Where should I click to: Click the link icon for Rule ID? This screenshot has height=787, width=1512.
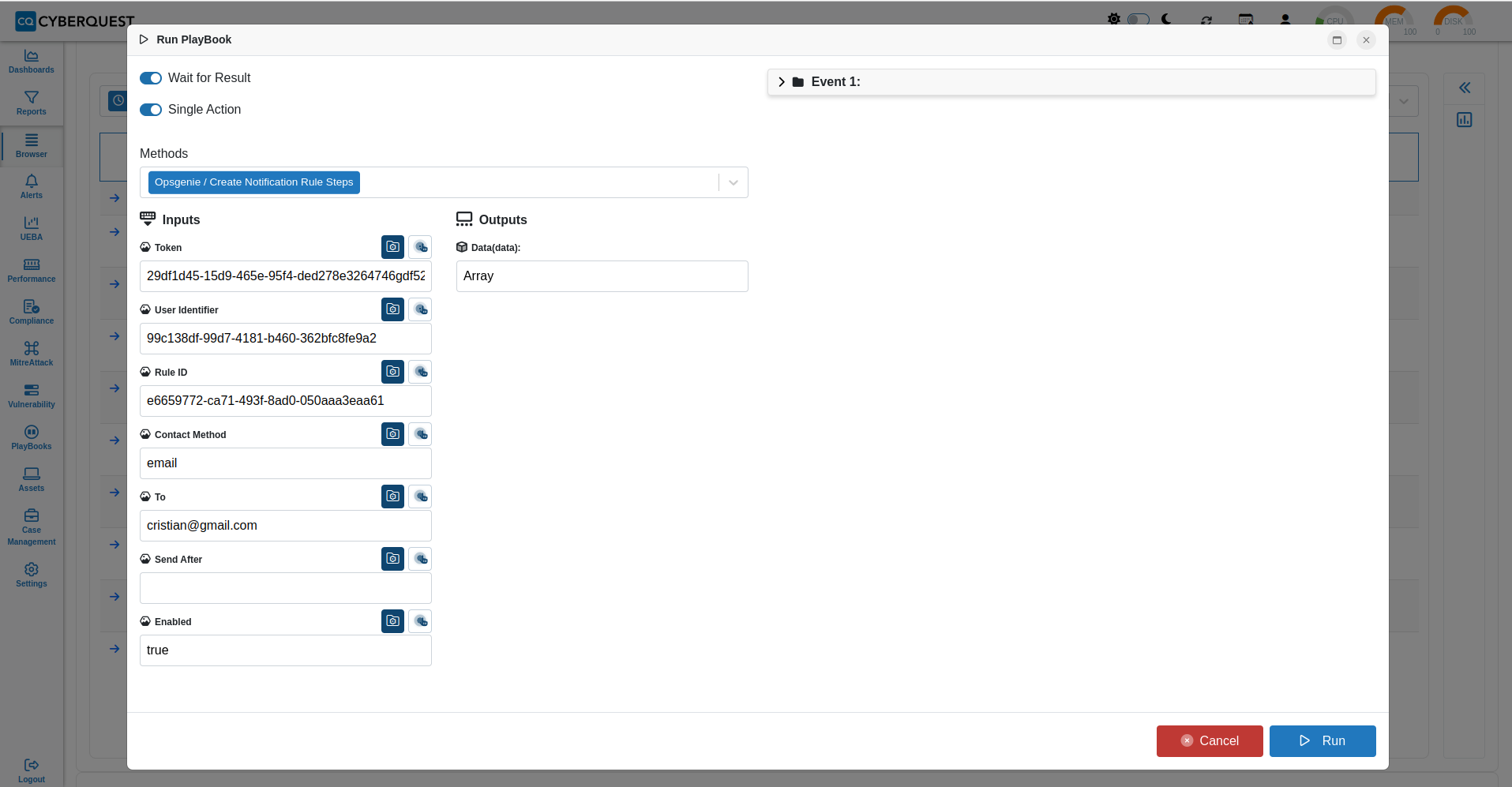point(421,372)
